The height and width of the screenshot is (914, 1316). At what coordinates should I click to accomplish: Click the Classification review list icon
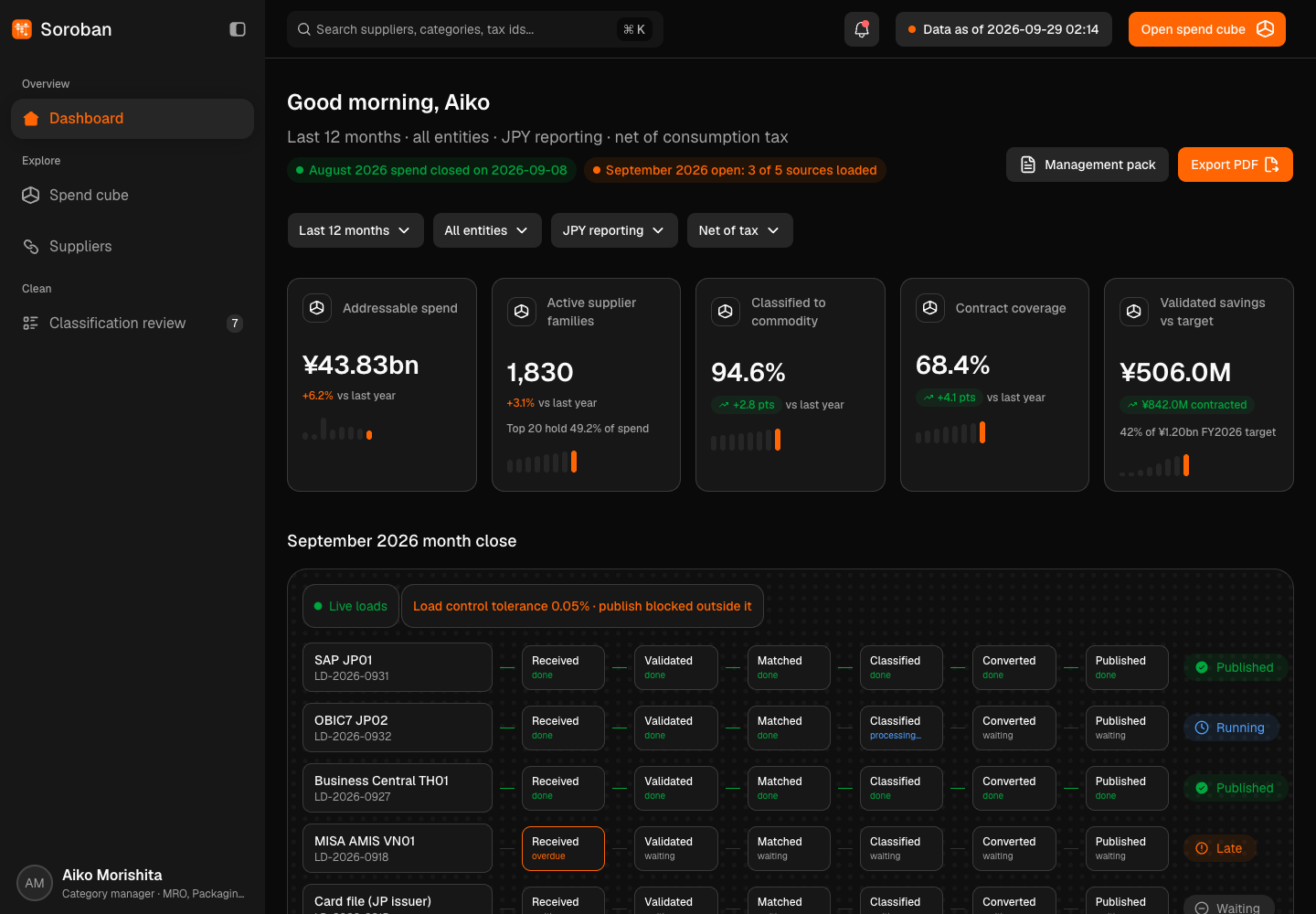pos(31,323)
